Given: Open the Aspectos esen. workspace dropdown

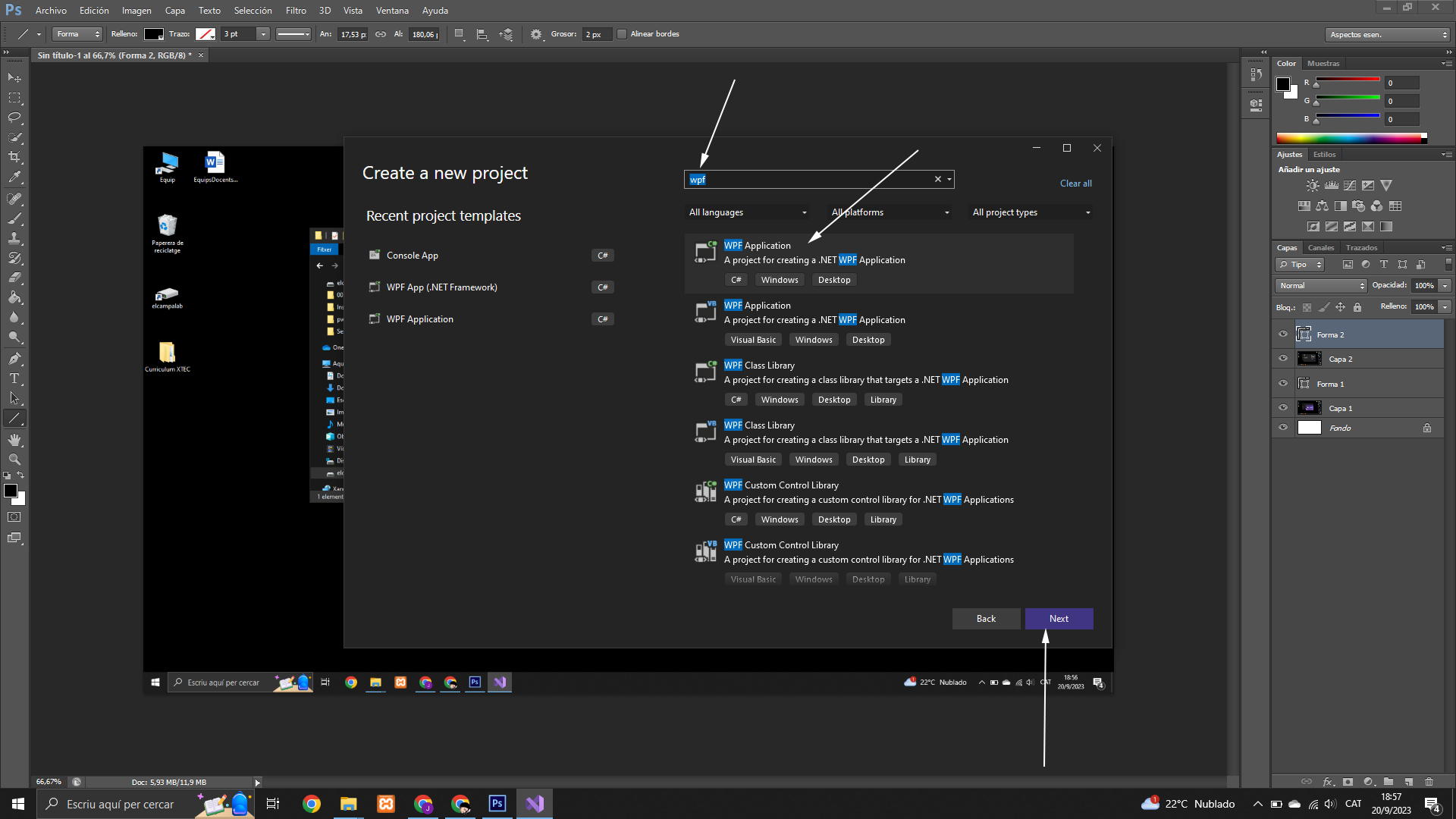Looking at the screenshot, I should pos(1388,34).
